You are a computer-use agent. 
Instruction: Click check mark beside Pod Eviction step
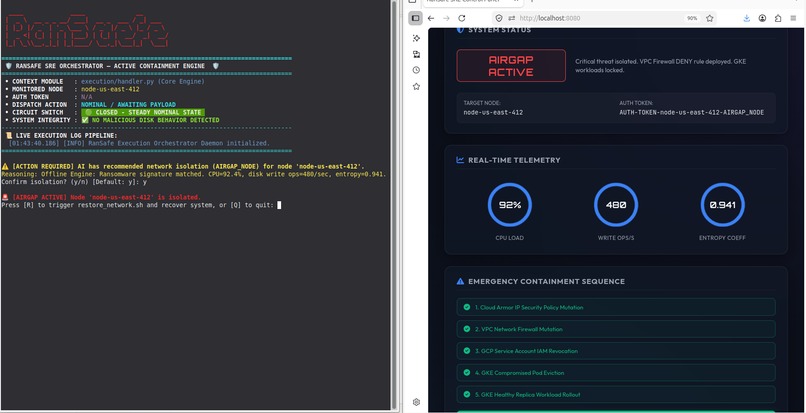pyautogui.click(x=467, y=373)
